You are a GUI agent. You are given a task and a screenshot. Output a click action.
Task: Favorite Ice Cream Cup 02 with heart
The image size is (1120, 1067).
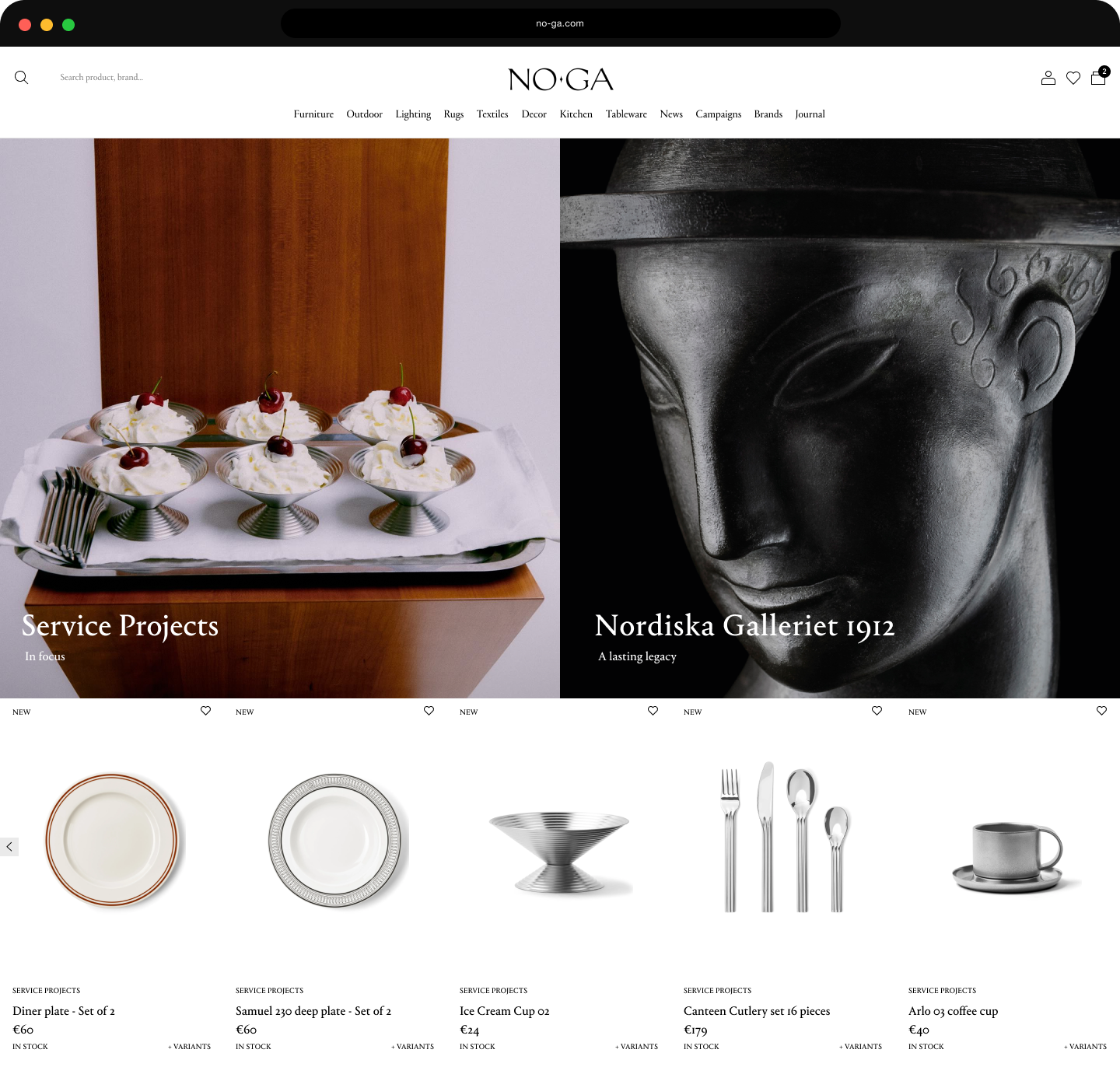[653, 711]
